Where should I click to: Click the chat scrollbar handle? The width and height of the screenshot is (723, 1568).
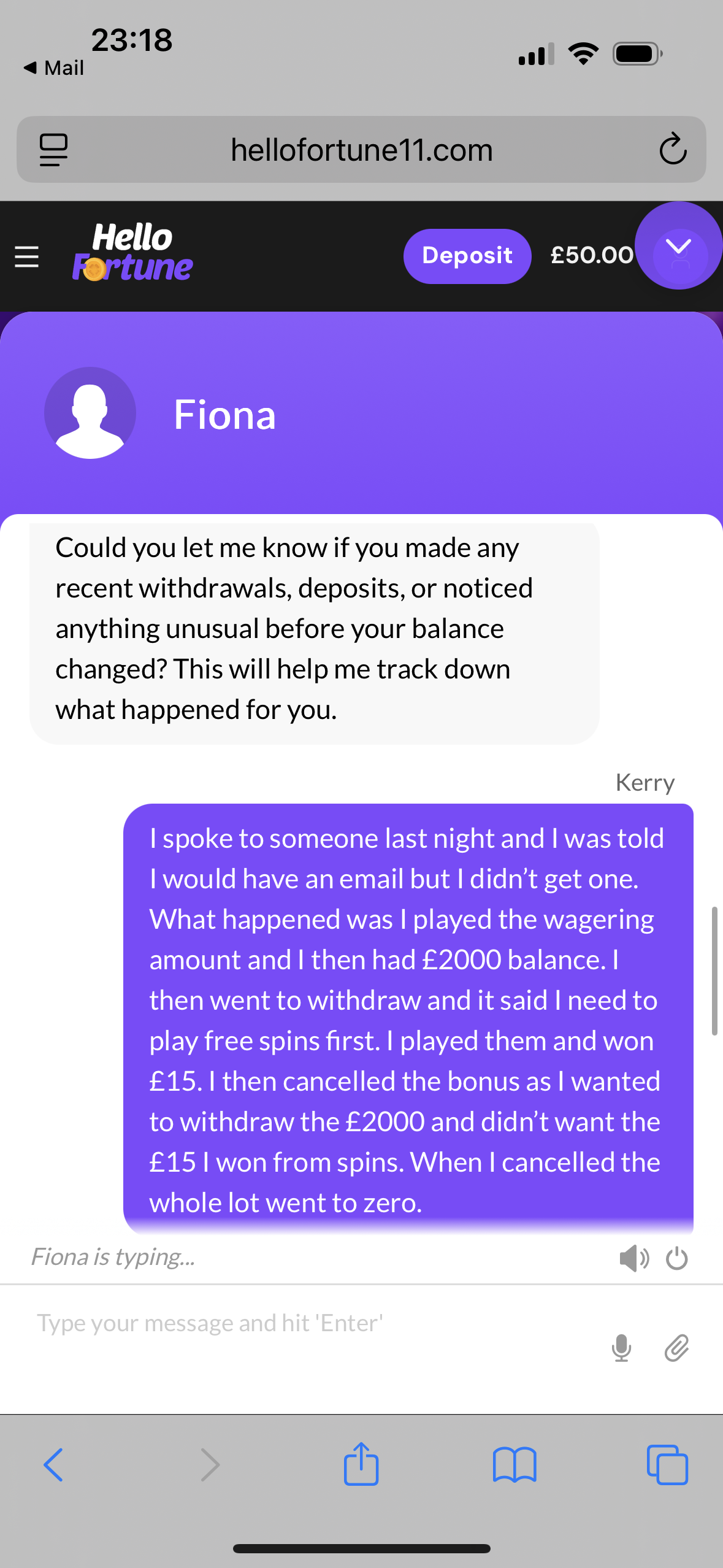(714, 970)
